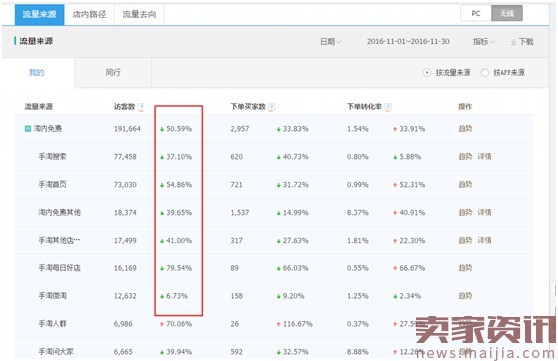This screenshot has width=558, height=361.
Task: Open the 流量去向 tab
Action: click(x=140, y=14)
